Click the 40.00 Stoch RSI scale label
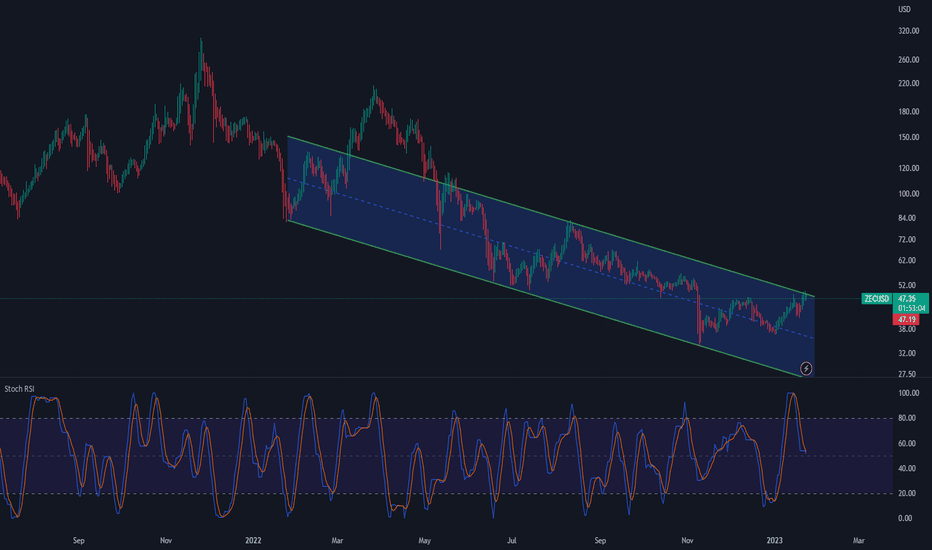The width and height of the screenshot is (932, 550). pyautogui.click(x=906, y=469)
